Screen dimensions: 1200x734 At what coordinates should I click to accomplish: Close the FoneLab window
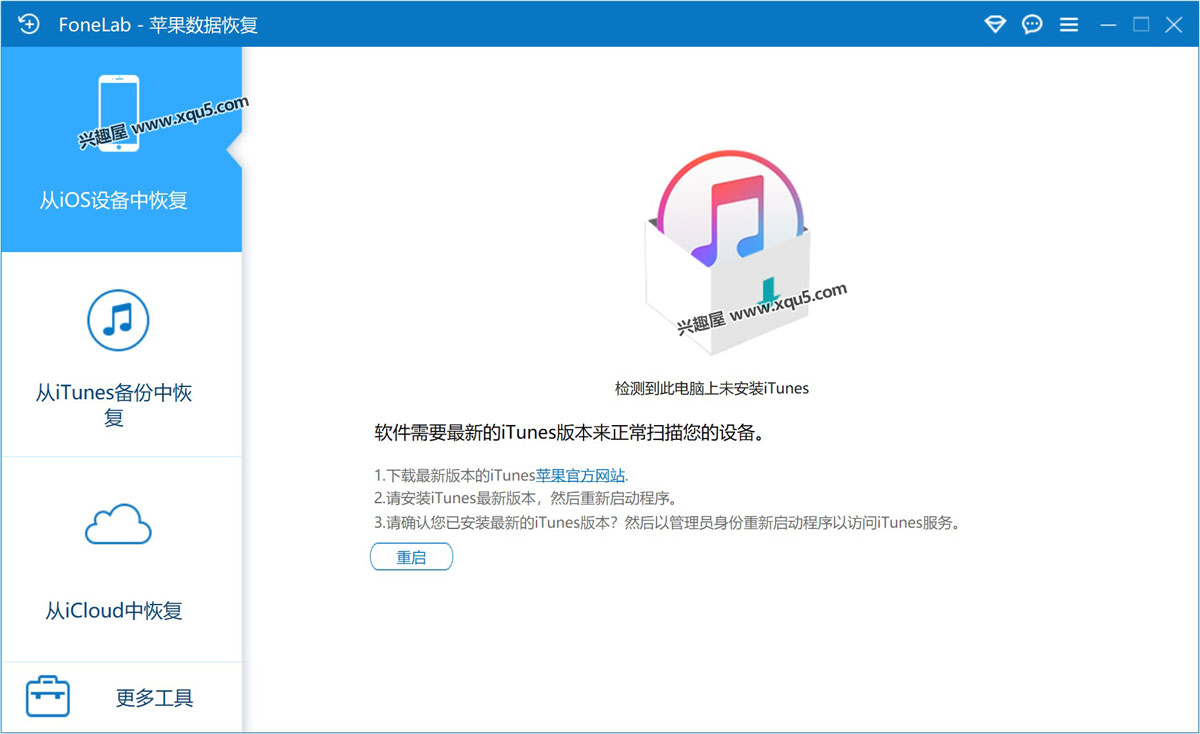point(1174,24)
